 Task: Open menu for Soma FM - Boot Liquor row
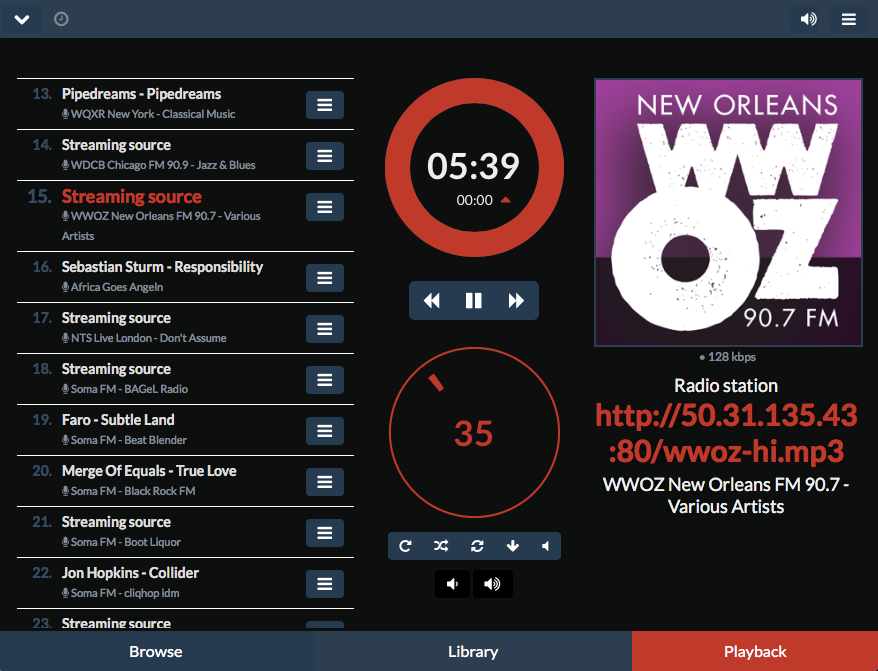(x=325, y=533)
